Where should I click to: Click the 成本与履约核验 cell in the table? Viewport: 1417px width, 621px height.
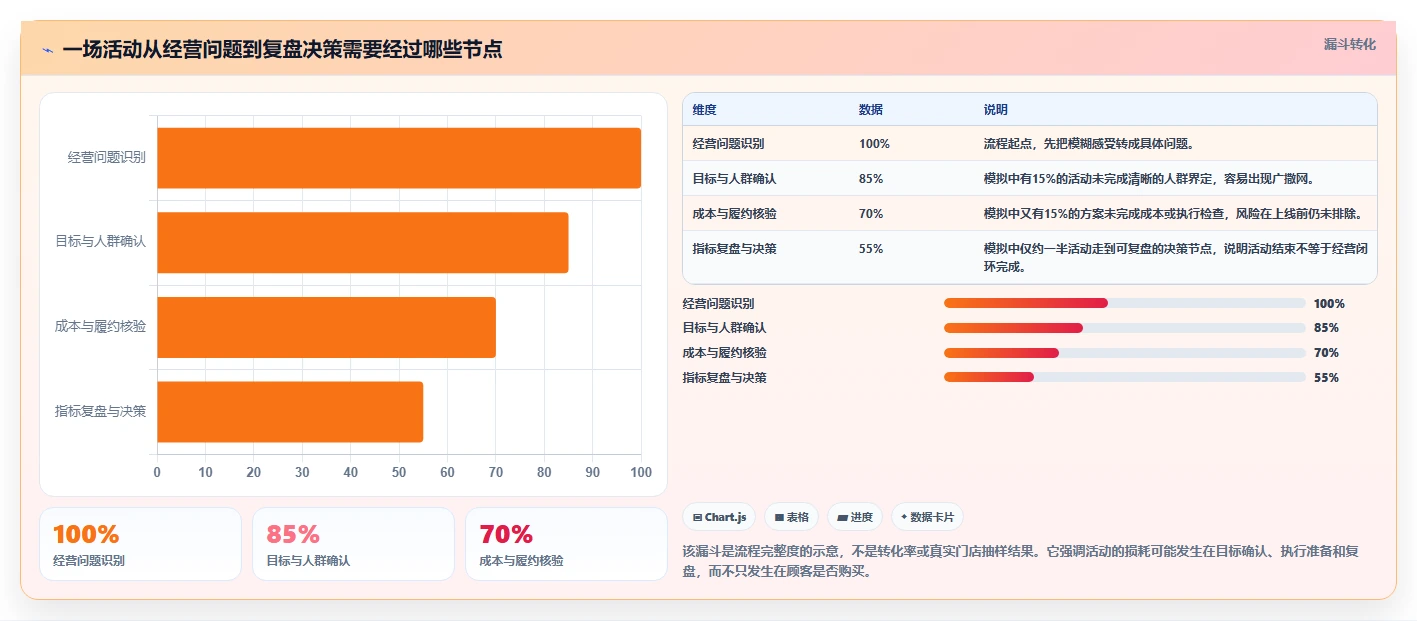click(735, 214)
